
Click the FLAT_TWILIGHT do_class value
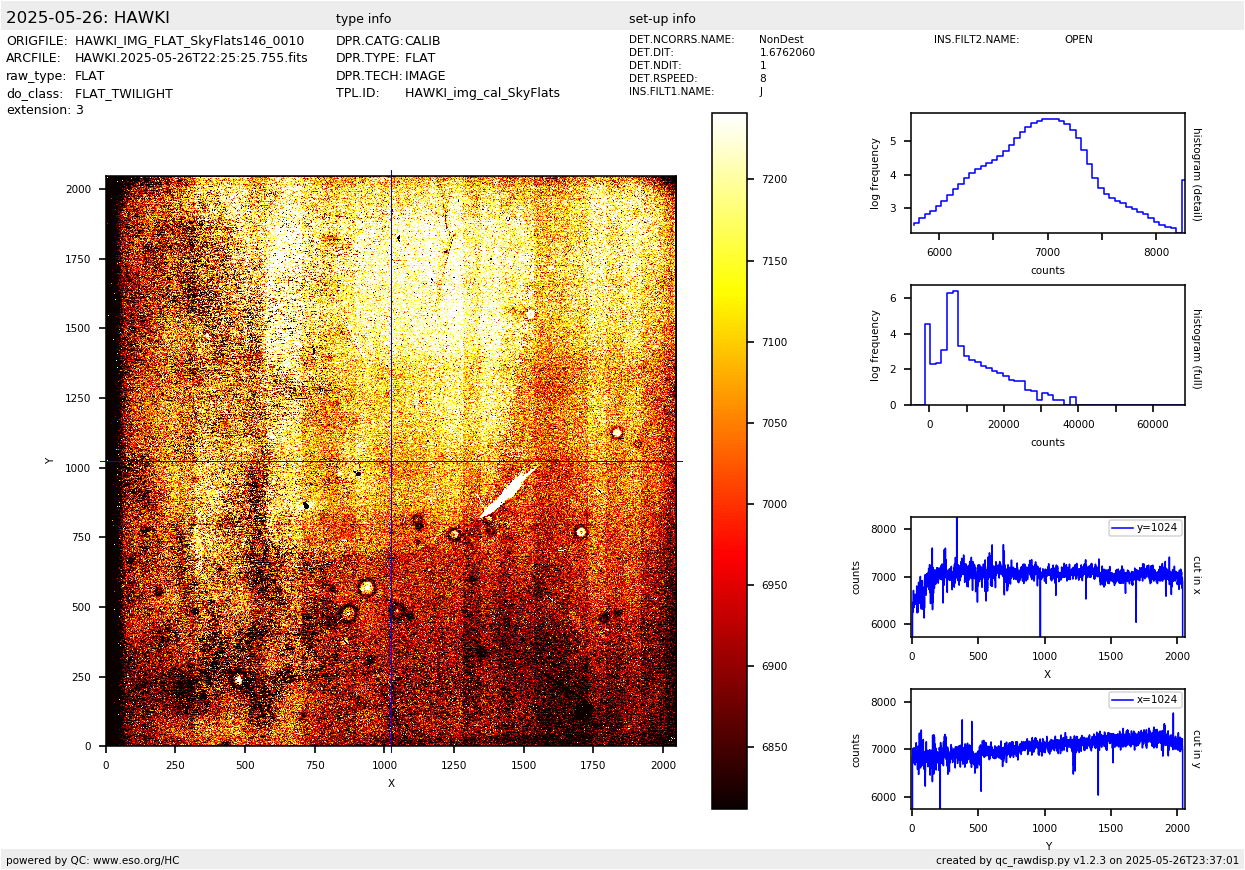[124, 94]
